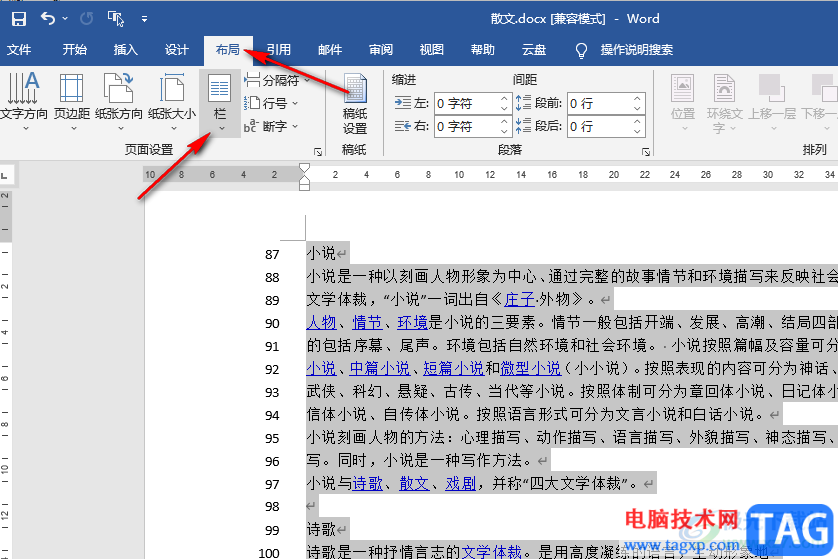This screenshot has width=838, height=559.
Task: Follow the 短篇小说 hyperlink
Action: tap(453, 368)
